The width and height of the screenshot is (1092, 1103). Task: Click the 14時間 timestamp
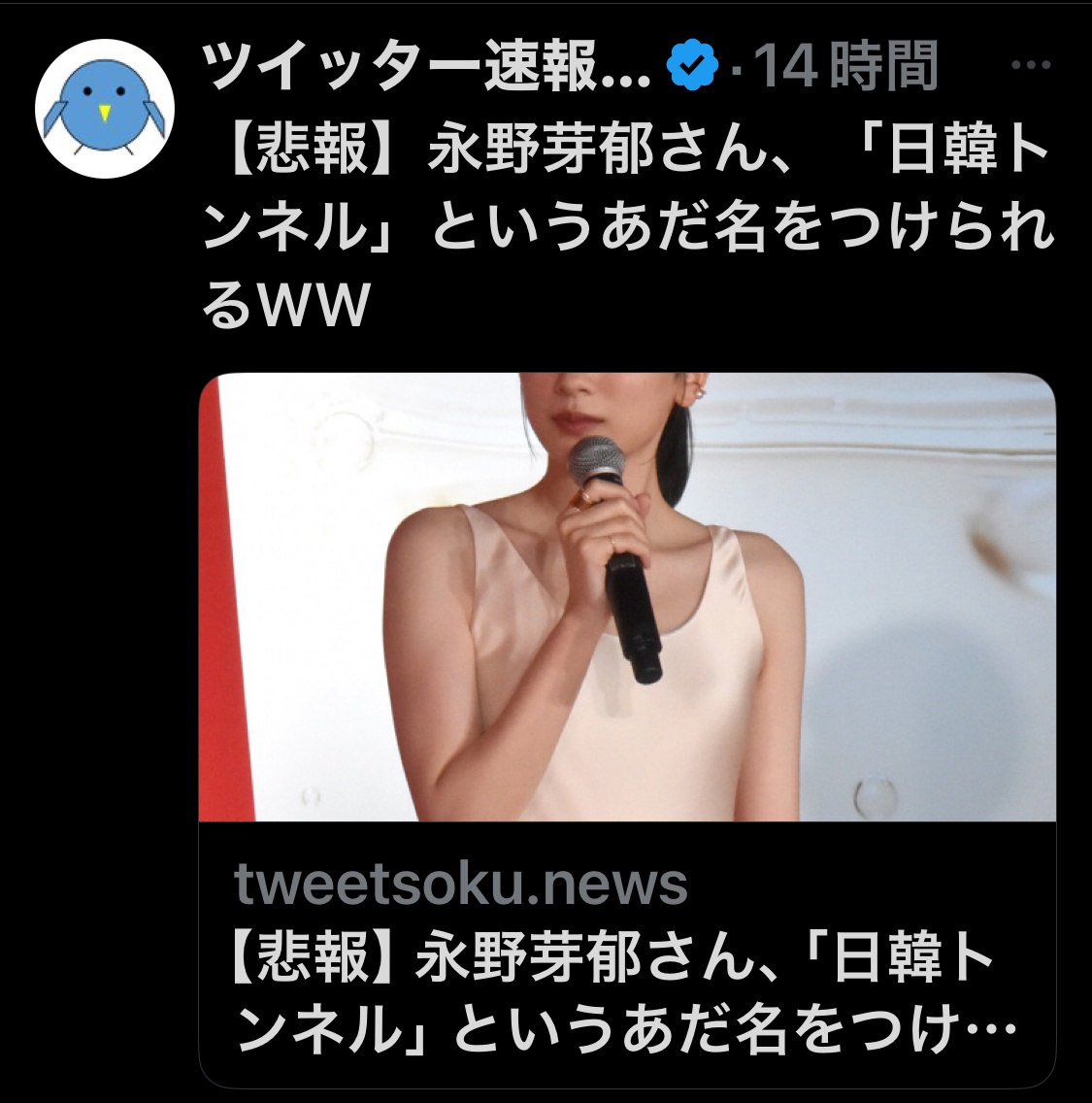pyautogui.click(x=845, y=65)
